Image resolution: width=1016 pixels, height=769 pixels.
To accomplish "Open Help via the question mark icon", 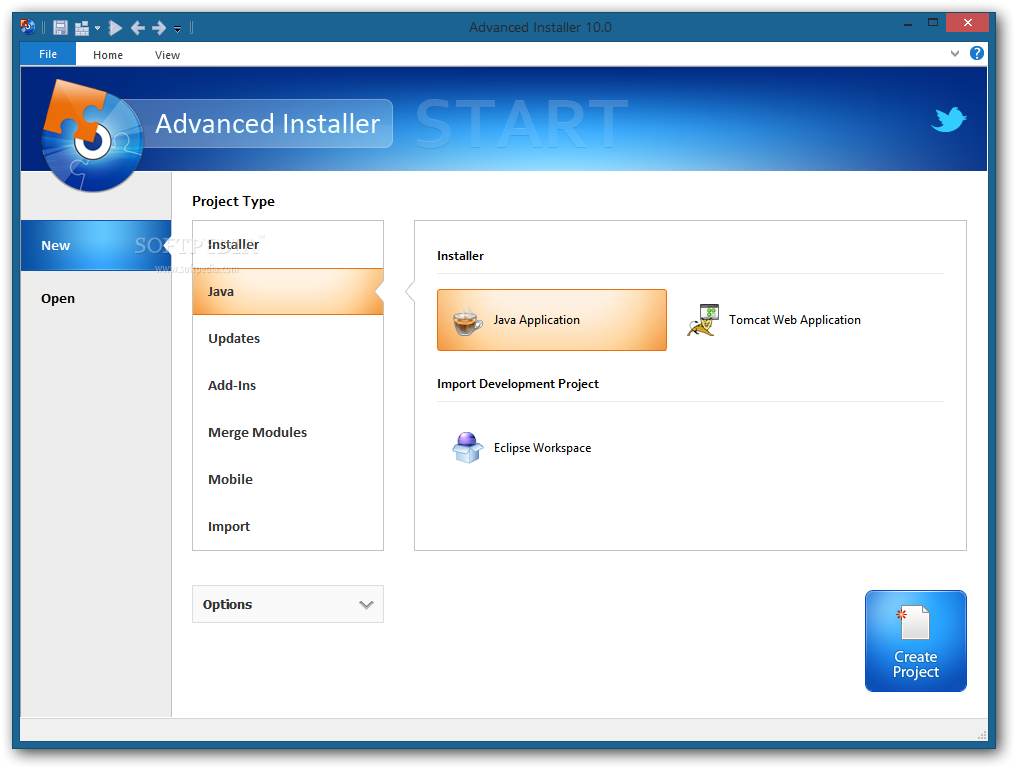I will pos(977,54).
